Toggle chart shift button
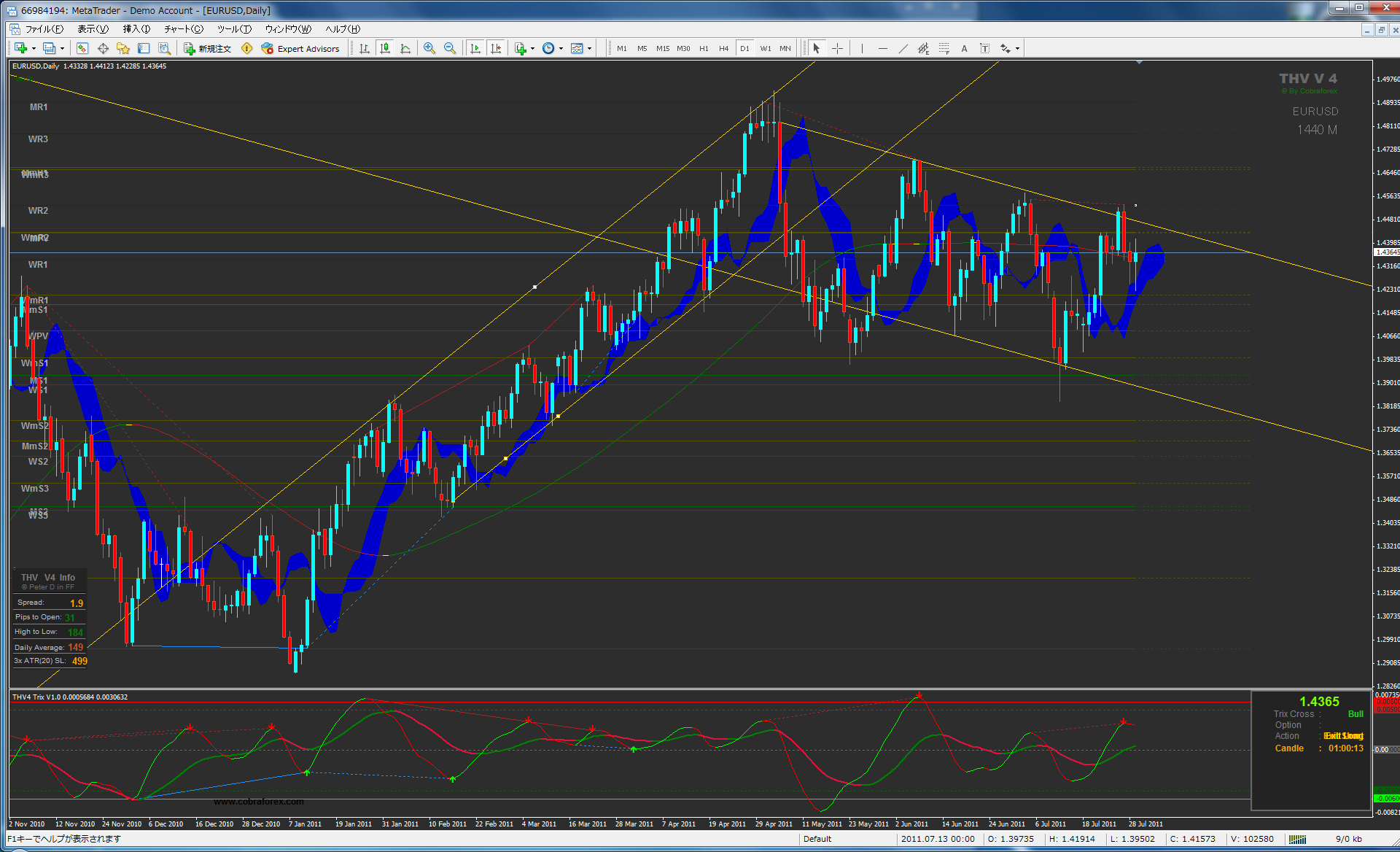 coord(496,48)
